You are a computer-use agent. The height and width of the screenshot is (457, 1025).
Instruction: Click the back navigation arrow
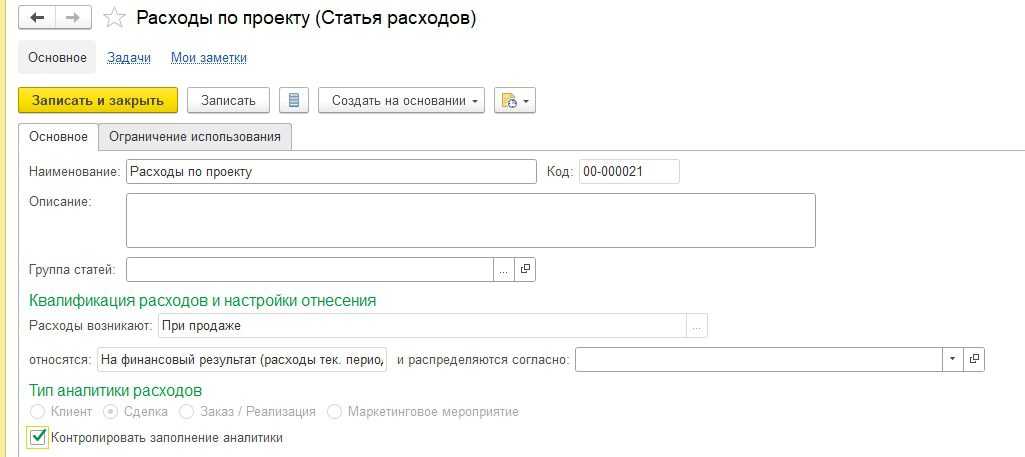click(x=37, y=18)
